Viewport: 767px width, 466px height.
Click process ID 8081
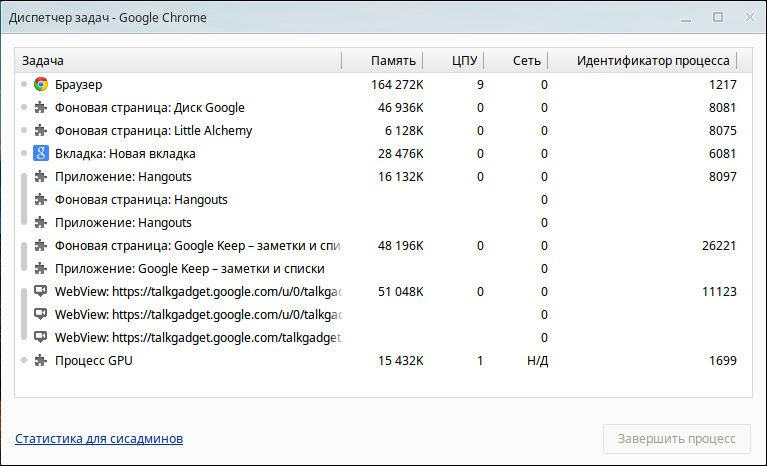pos(722,108)
